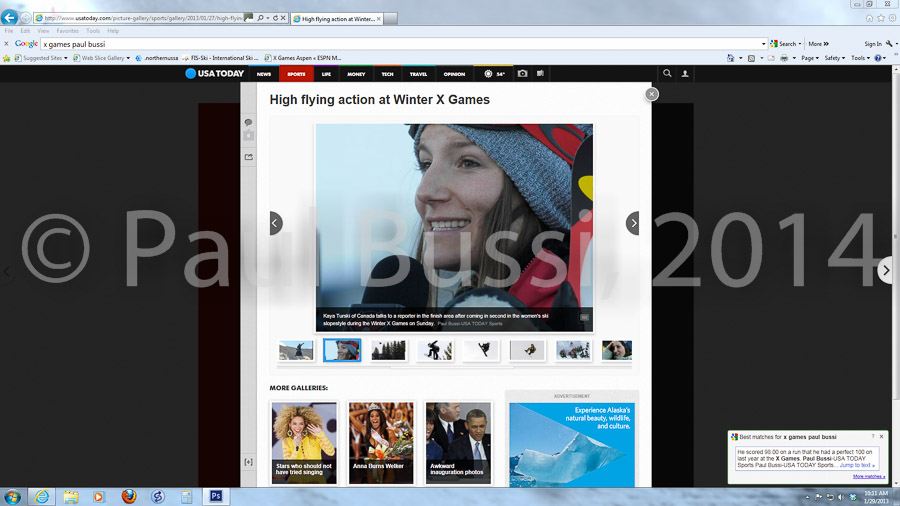The height and width of the screenshot is (506, 900).
Task: Expand the Suggested Sites dropdown
Action: tap(65, 58)
